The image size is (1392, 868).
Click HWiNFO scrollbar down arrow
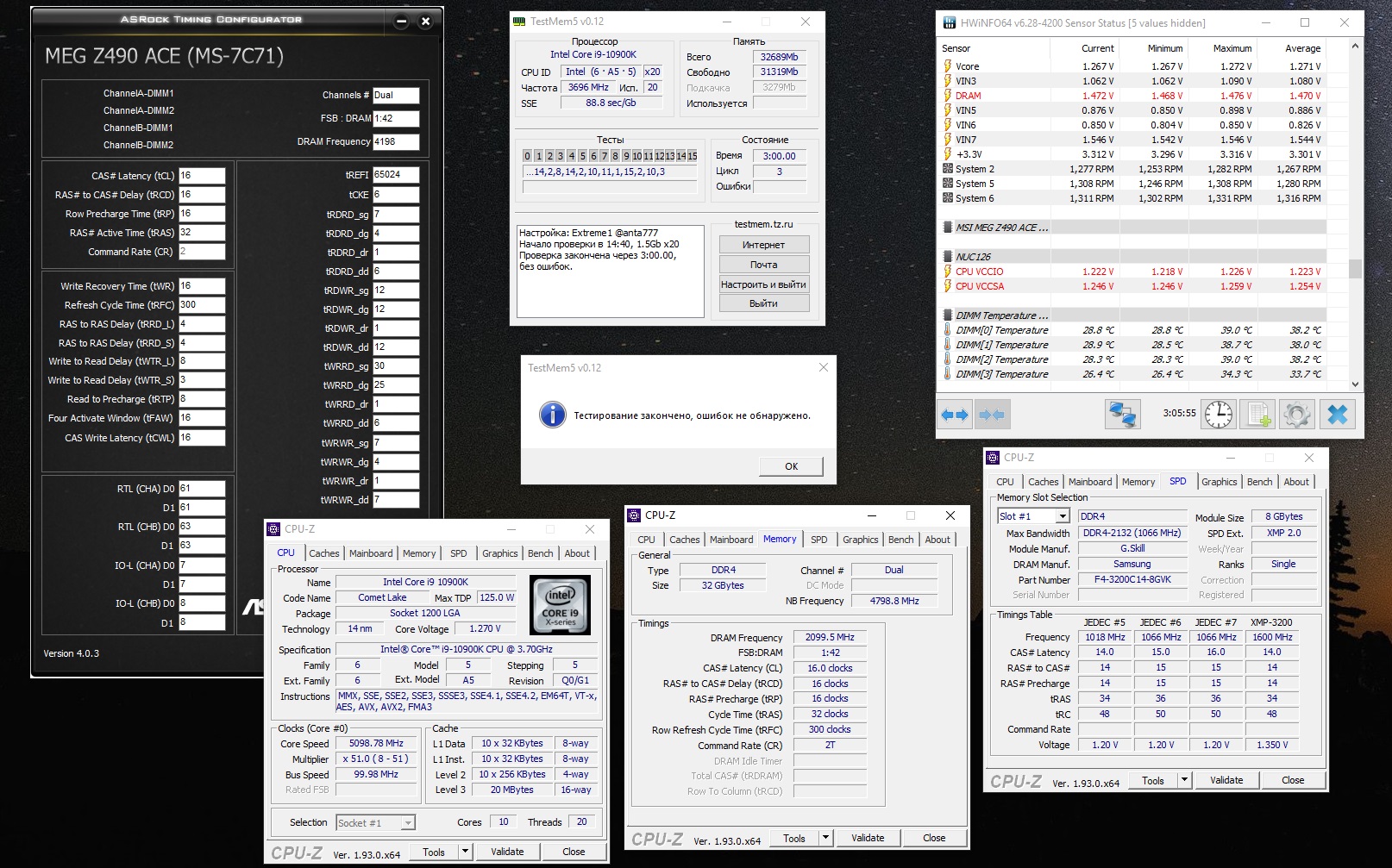(1354, 384)
